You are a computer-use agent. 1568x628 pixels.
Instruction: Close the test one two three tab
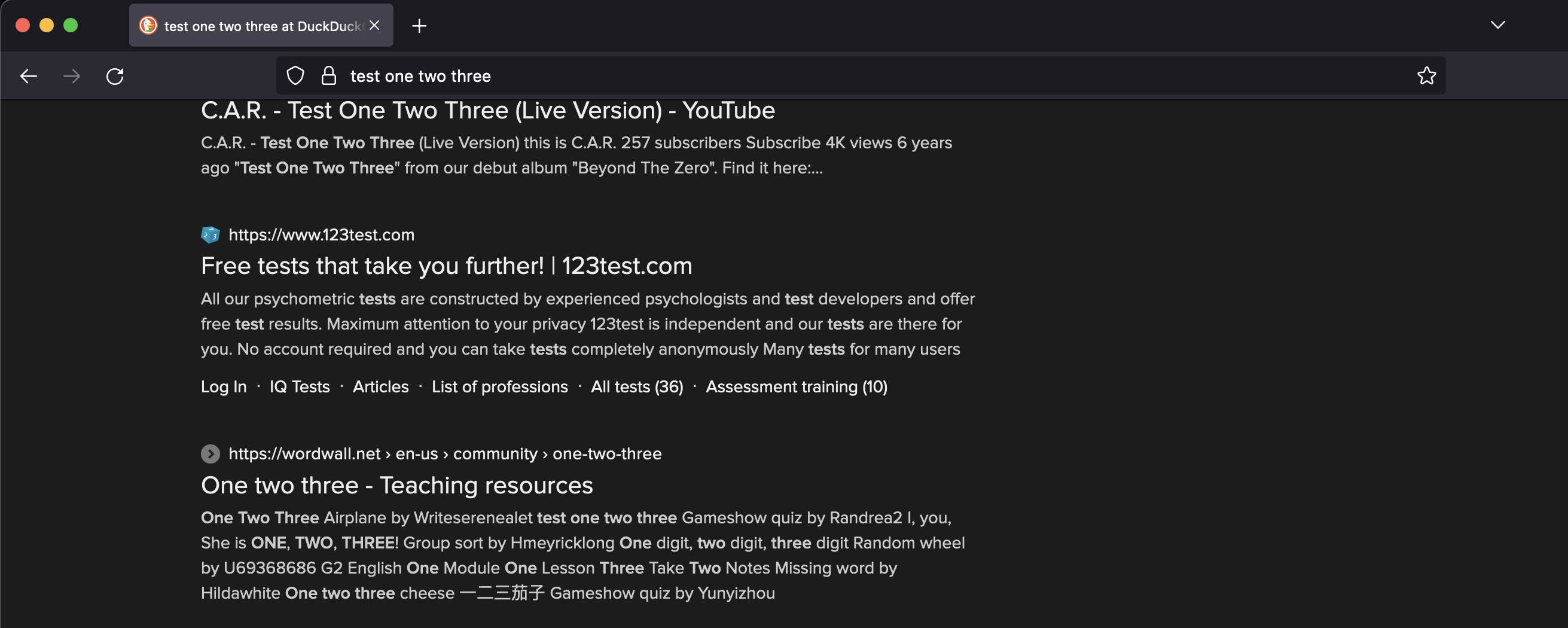tap(374, 26)
